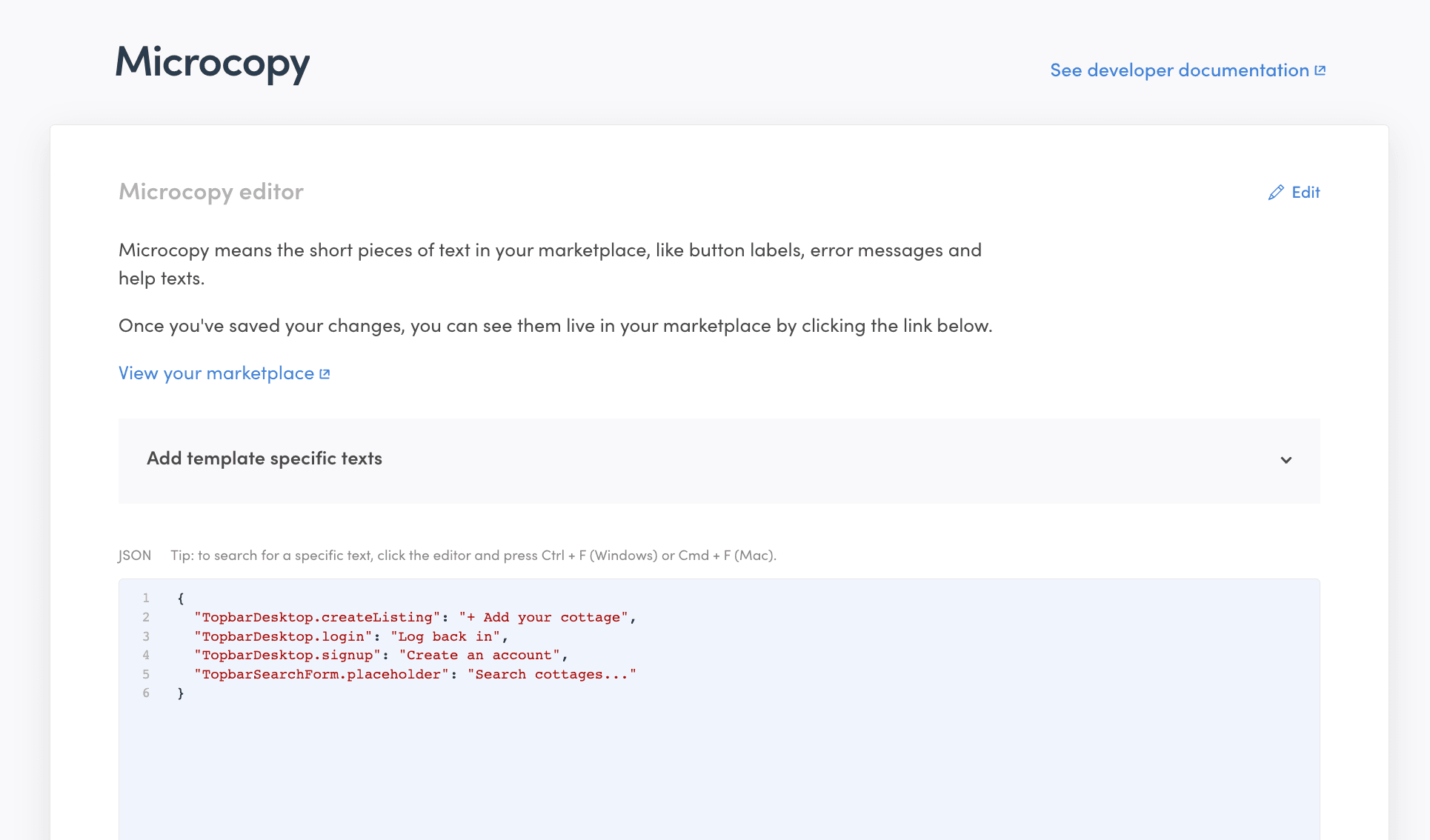Click line number 6 in editor gutter

(x=146, y=693)
